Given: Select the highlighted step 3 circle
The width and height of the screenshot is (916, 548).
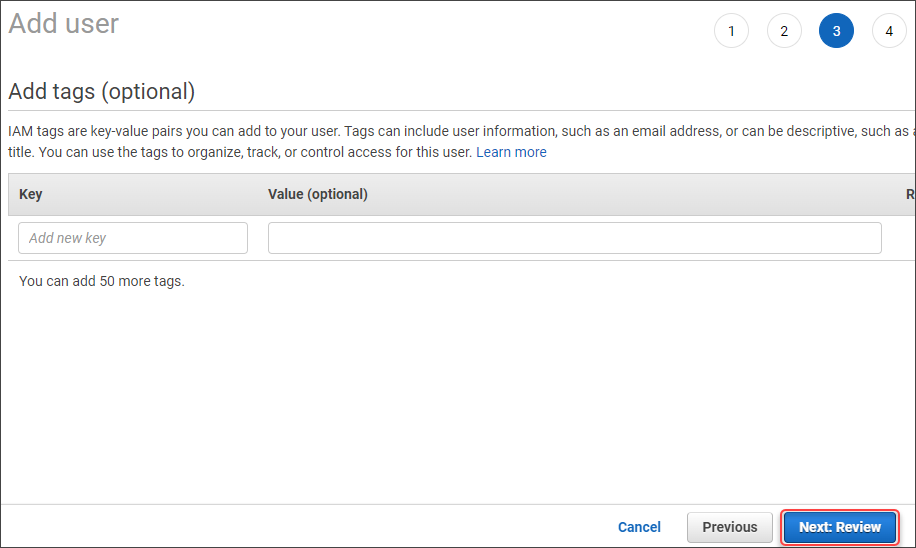Looking at the screenshot, I should tap(836, 31).
